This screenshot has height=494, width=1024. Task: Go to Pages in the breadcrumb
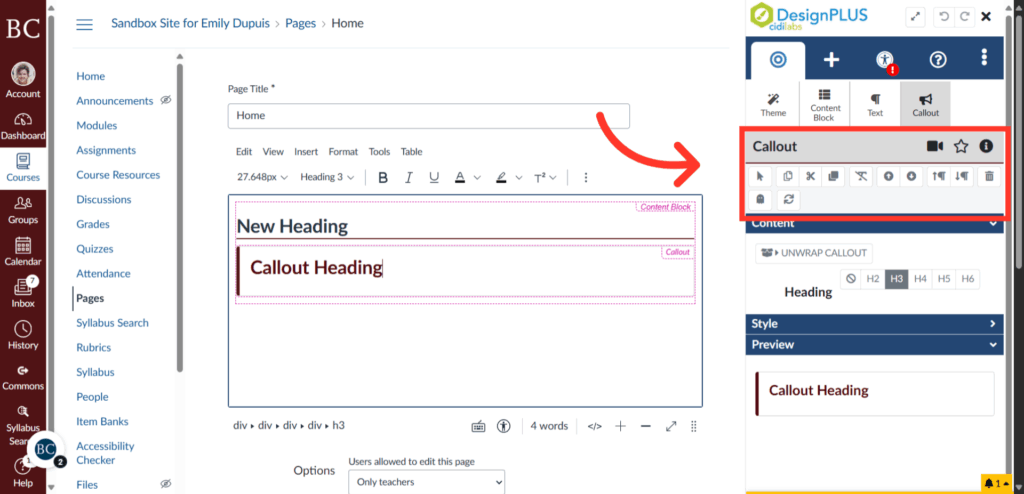pyautogui.click(x=300, y=24)
